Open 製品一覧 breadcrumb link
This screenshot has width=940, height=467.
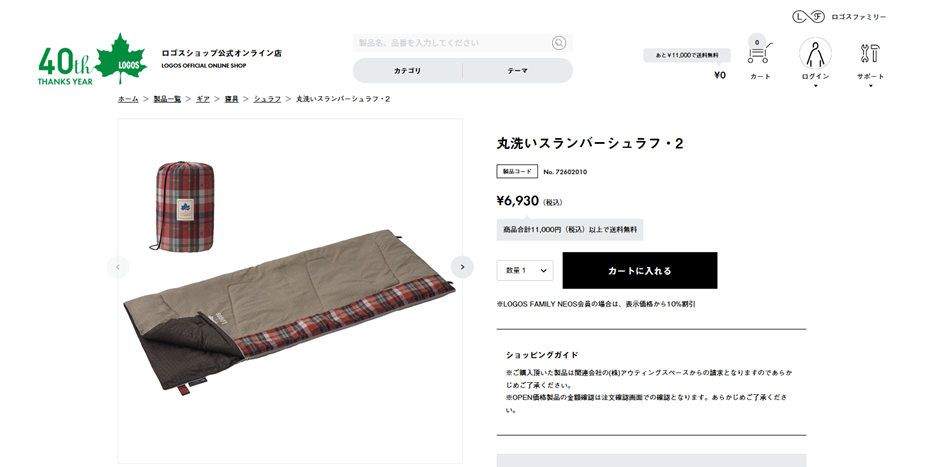167,99
